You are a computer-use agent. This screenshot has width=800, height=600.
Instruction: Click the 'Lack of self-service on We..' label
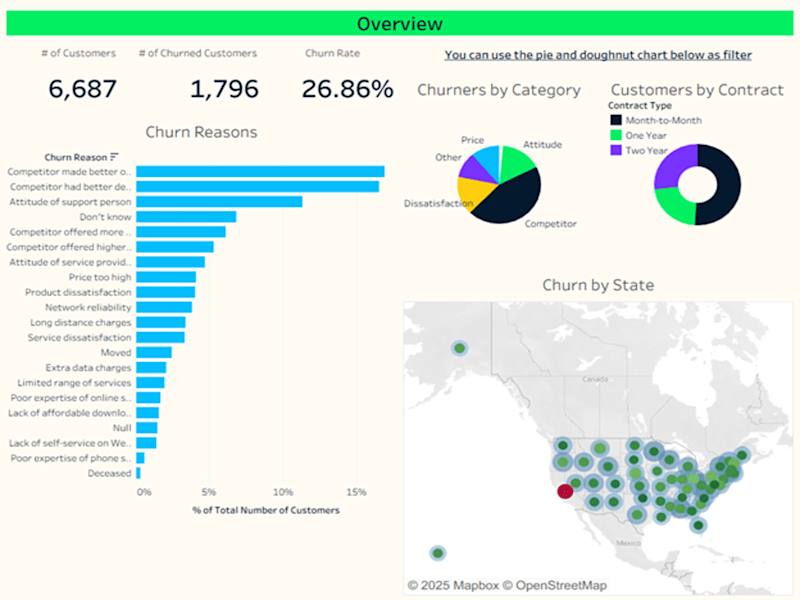point(70,443)
